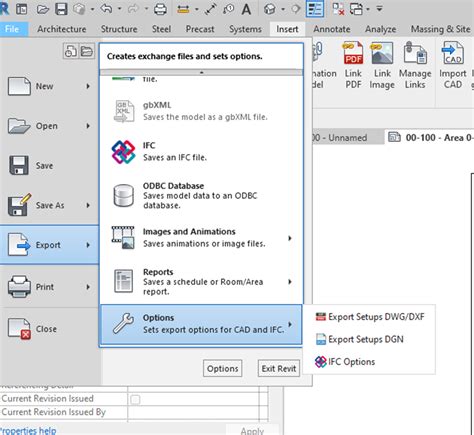
Task: Click Close in the File menu
Action: (x=49, y=329)
